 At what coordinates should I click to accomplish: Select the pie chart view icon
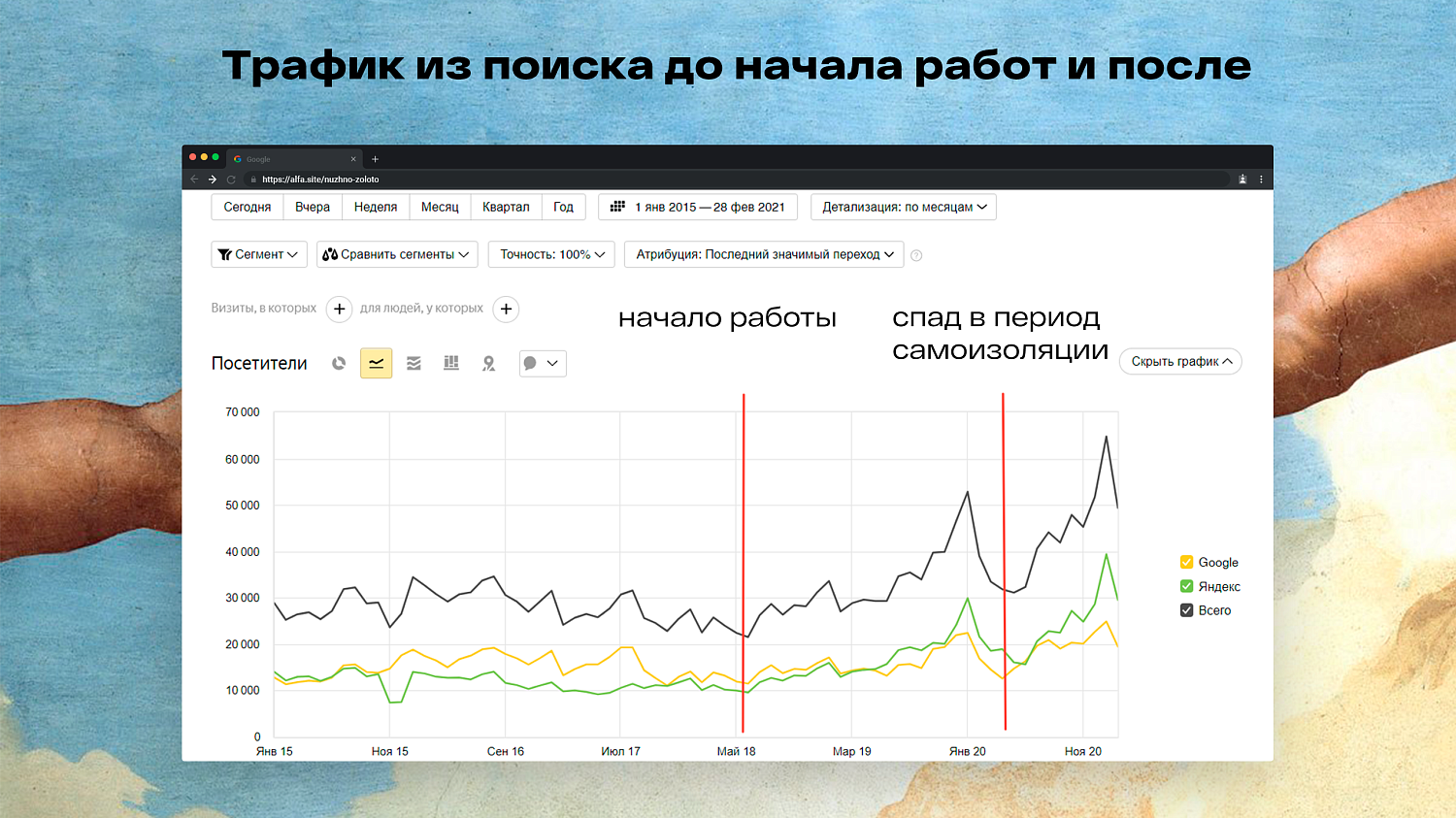click(x=338, y=363)
